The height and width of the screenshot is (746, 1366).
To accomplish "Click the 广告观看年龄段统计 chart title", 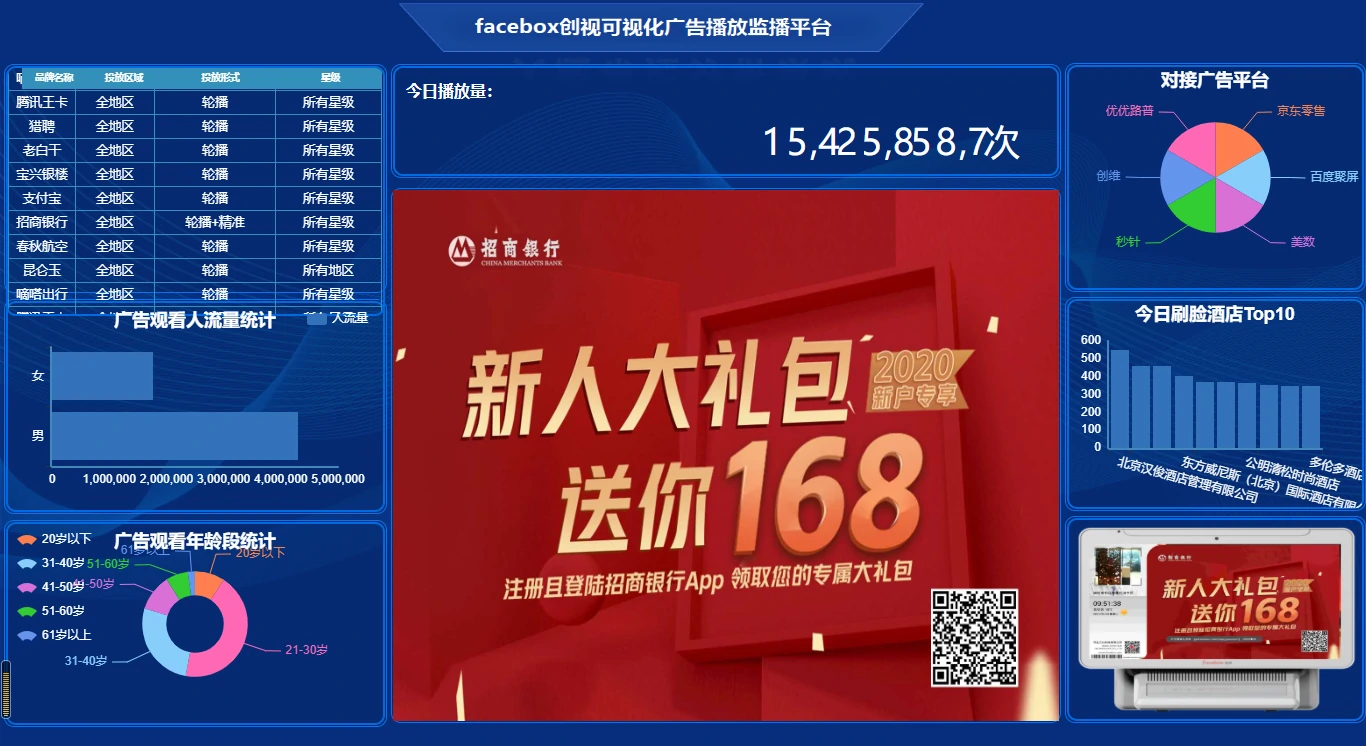I will coord(195,541).
